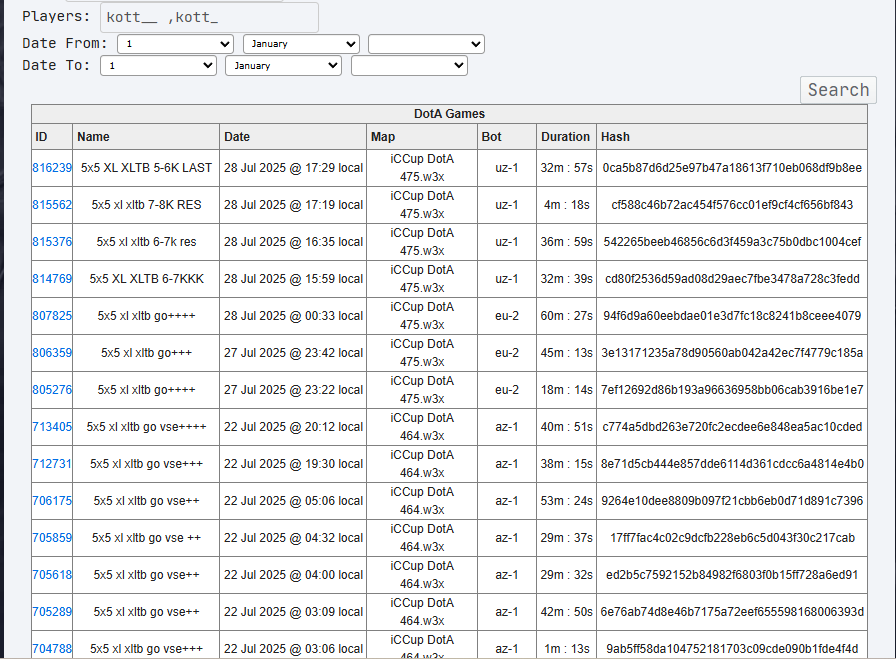Viewport: 896px width, 659px height.
Task: Click the Map column header
Action: [x=422, y=137]
